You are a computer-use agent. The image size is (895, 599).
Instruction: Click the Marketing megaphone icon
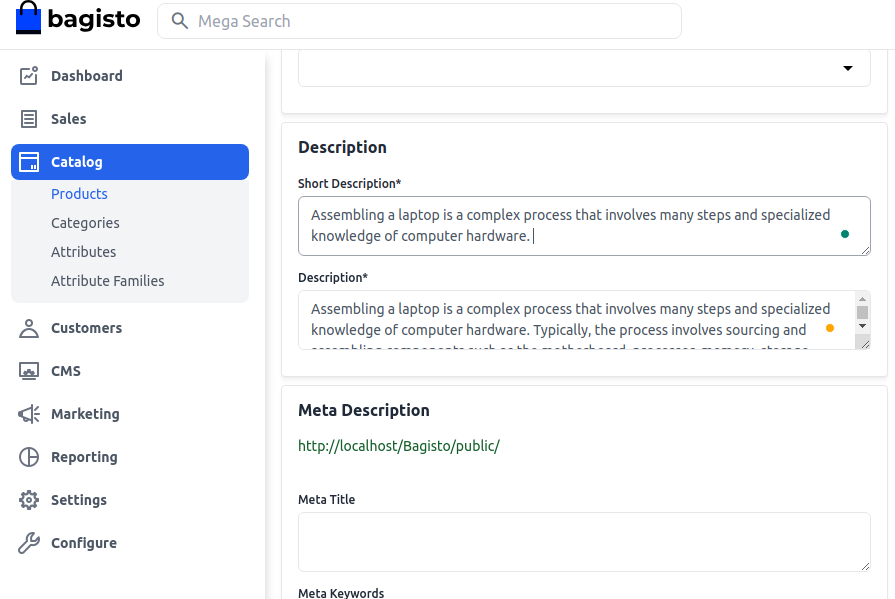tap(29, 414)
